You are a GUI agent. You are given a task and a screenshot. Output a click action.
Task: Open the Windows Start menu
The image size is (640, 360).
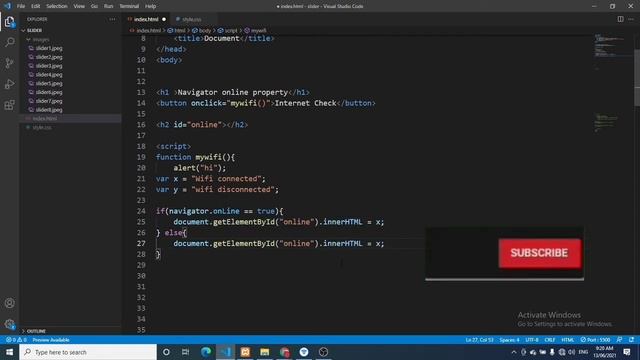[9, 352]
